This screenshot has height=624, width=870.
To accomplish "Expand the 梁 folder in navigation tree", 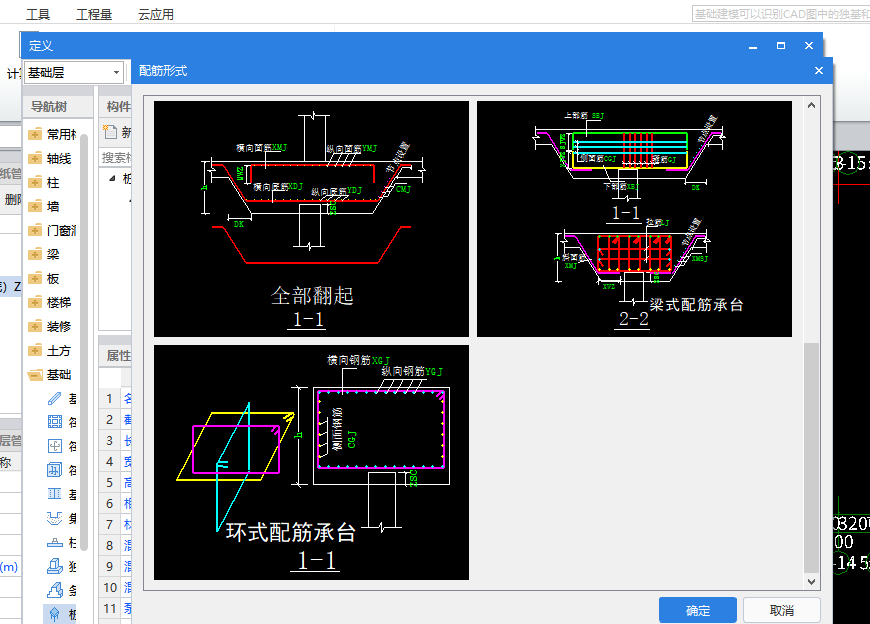I will pos(35,255).
